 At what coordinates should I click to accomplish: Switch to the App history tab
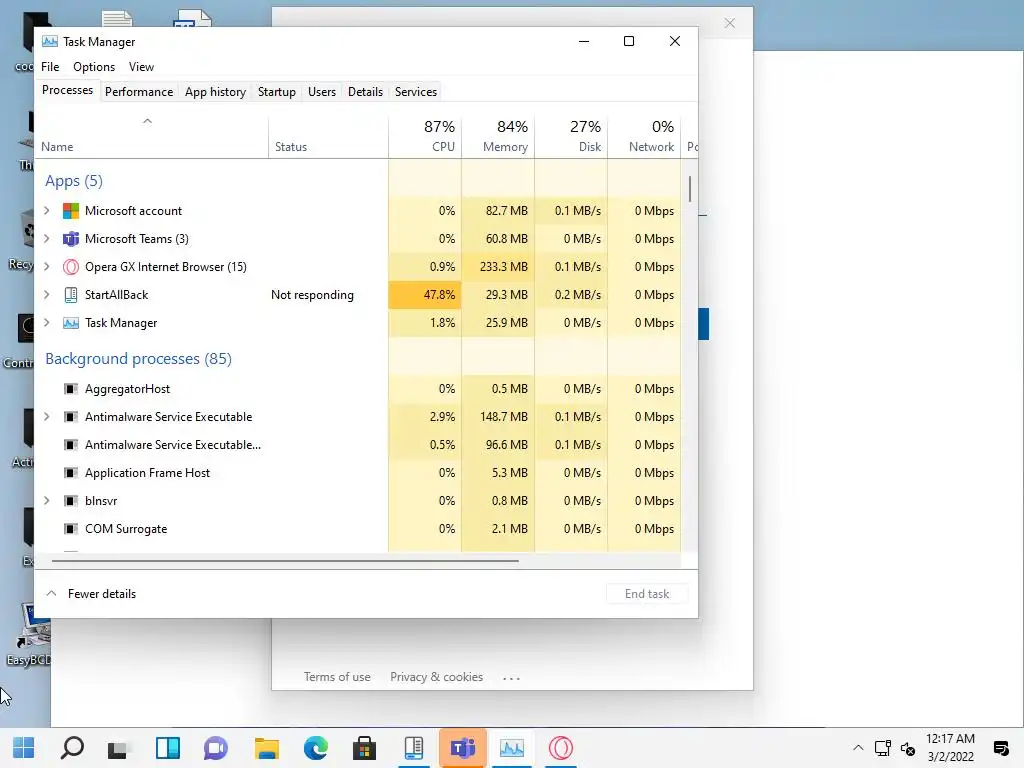[216, 92]
